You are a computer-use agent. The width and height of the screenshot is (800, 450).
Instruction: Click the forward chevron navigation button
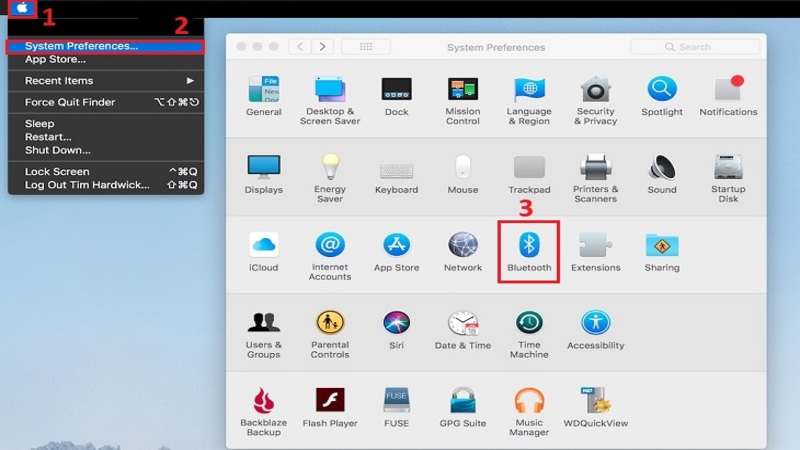point(322,47)
